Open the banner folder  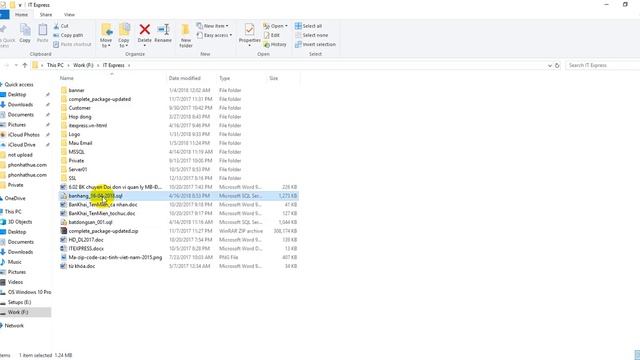(x=76, y=90)
